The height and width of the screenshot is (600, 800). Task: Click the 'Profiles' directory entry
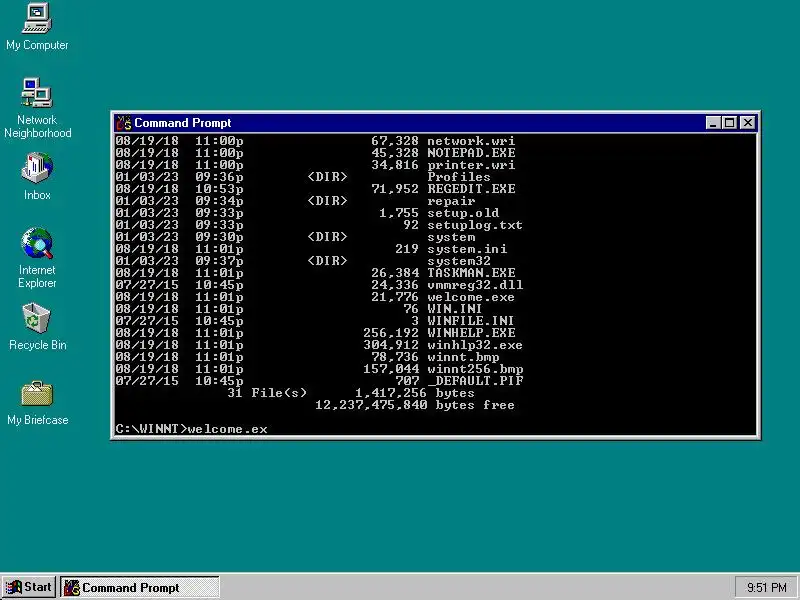point(459,177)
